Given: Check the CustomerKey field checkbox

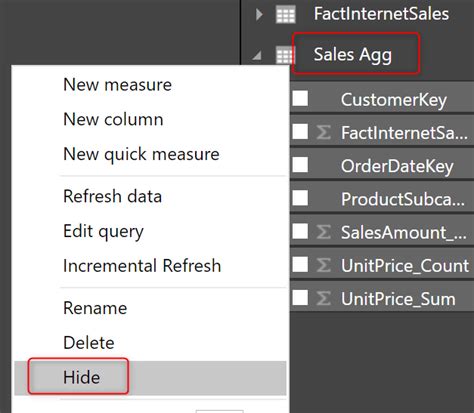Looking at the screenshot, I should [x=300, y=99].
